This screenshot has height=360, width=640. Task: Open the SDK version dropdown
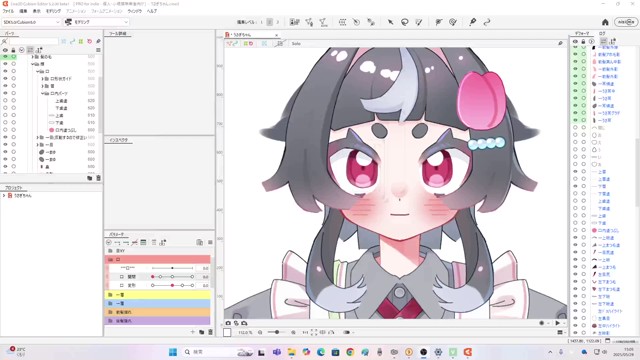tap(31, 22)
